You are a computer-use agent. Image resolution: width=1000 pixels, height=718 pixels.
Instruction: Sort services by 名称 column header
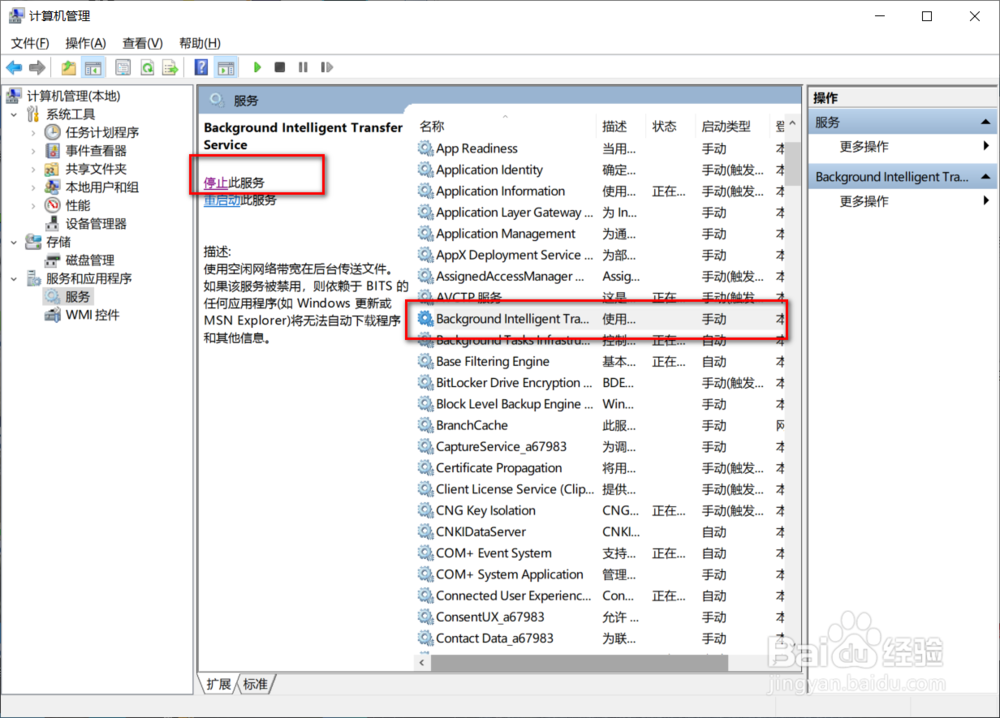[505, 126]
